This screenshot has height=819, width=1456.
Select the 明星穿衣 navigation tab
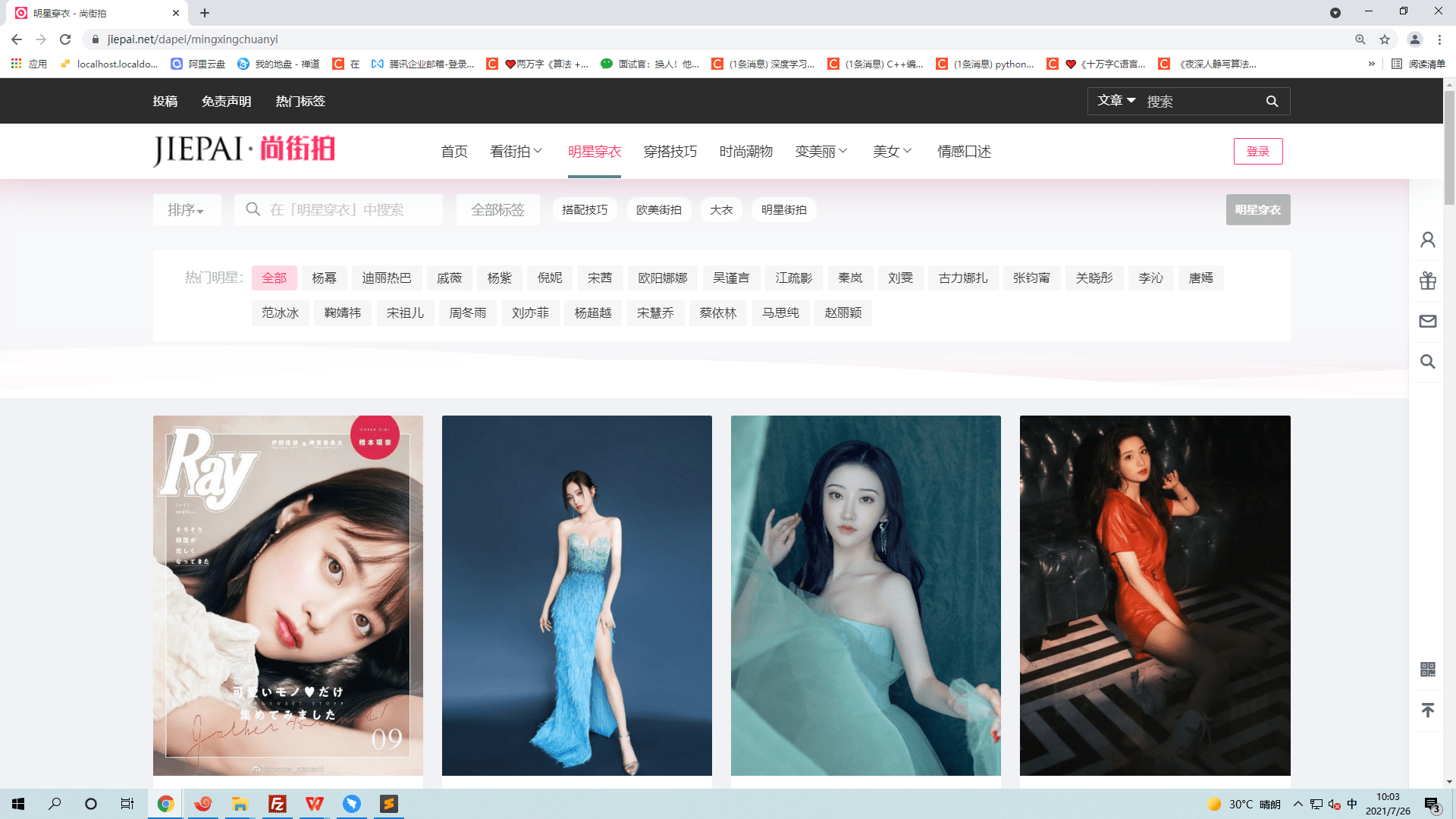595,152
